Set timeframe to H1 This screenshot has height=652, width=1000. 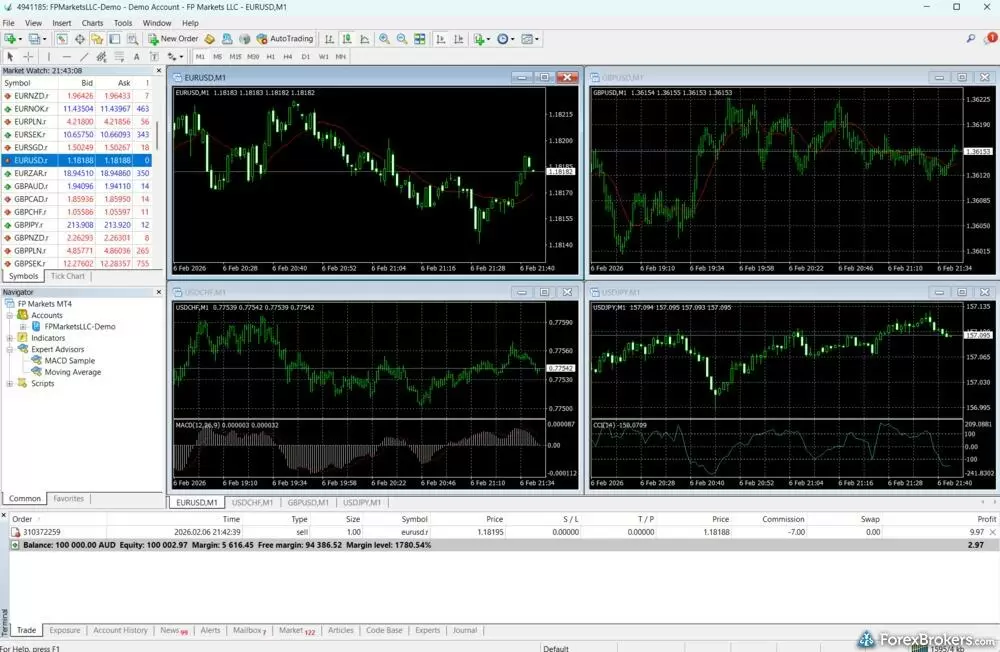(271, 57)
